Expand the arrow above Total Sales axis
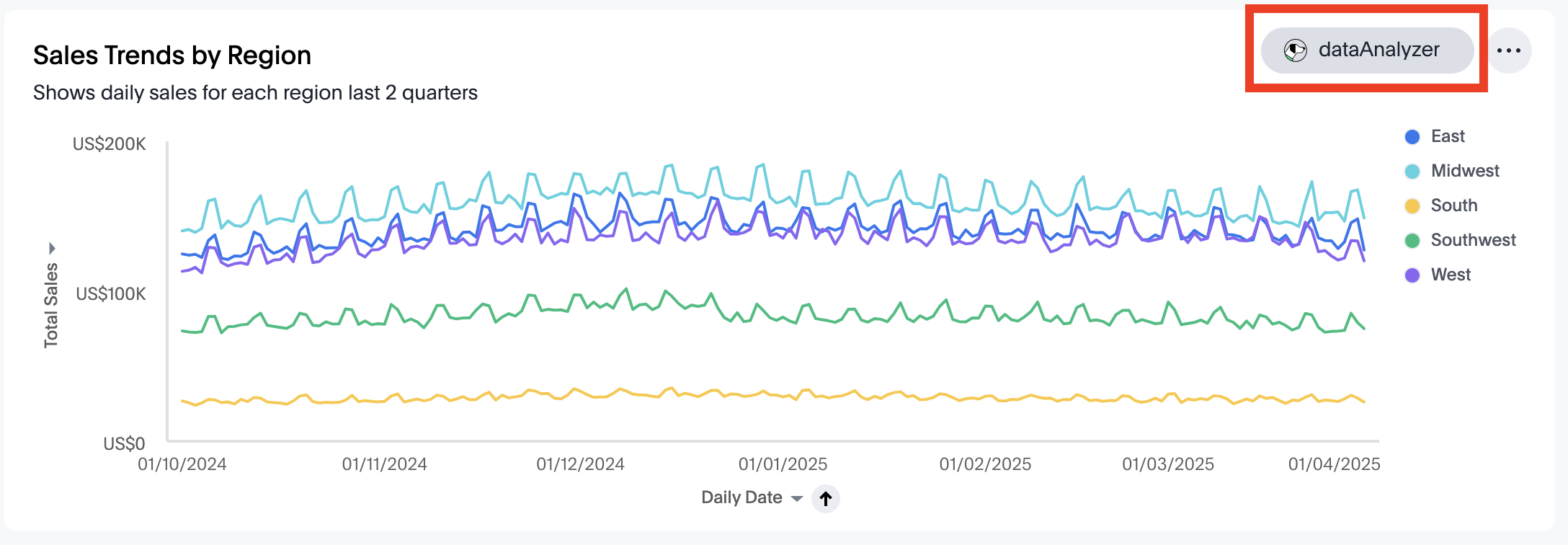 pyautogui.click(x=52, y=249)
